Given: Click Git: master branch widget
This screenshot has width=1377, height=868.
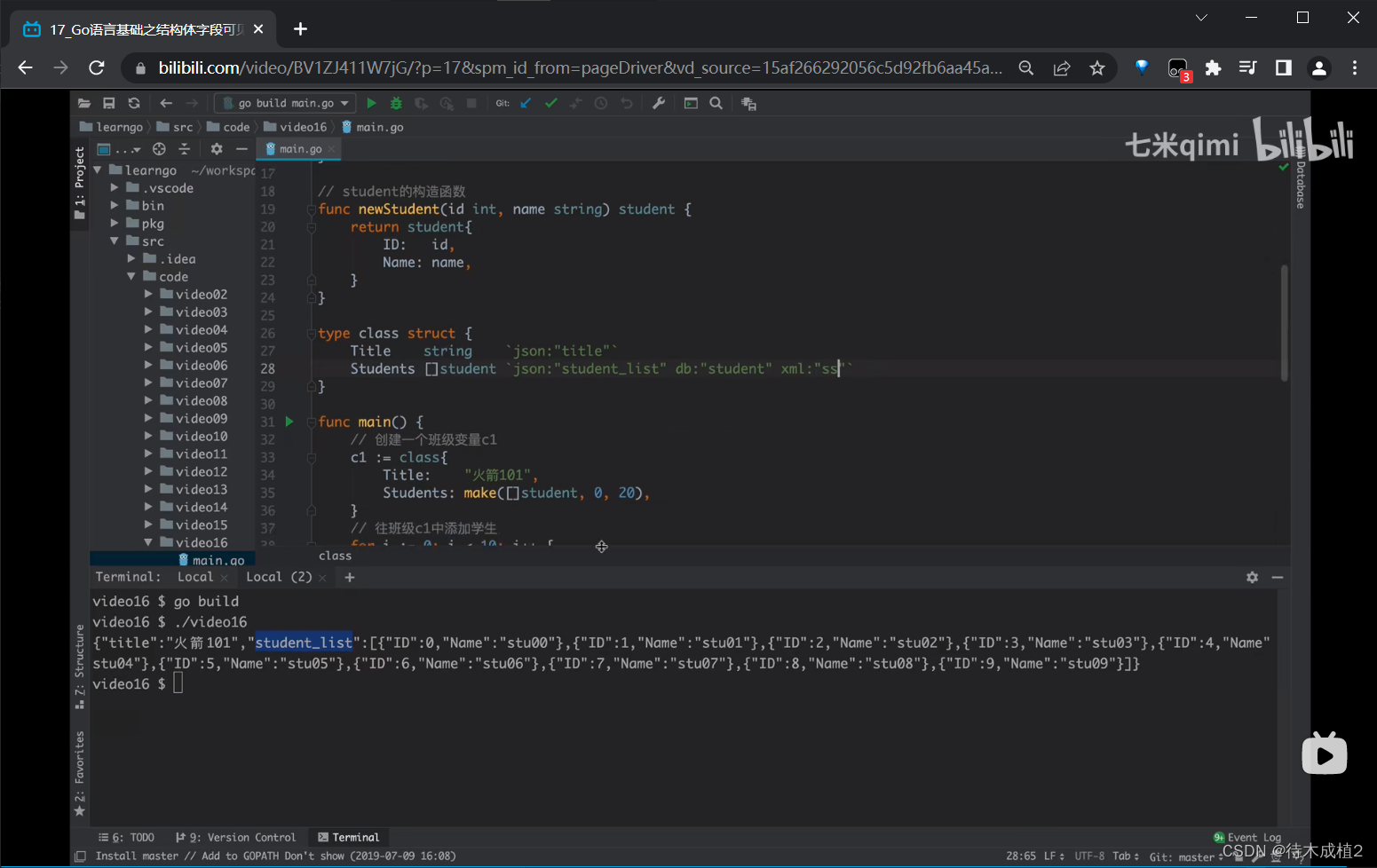Looking at the screenshot, I should pyautogui.click(x=1186, y=856).
